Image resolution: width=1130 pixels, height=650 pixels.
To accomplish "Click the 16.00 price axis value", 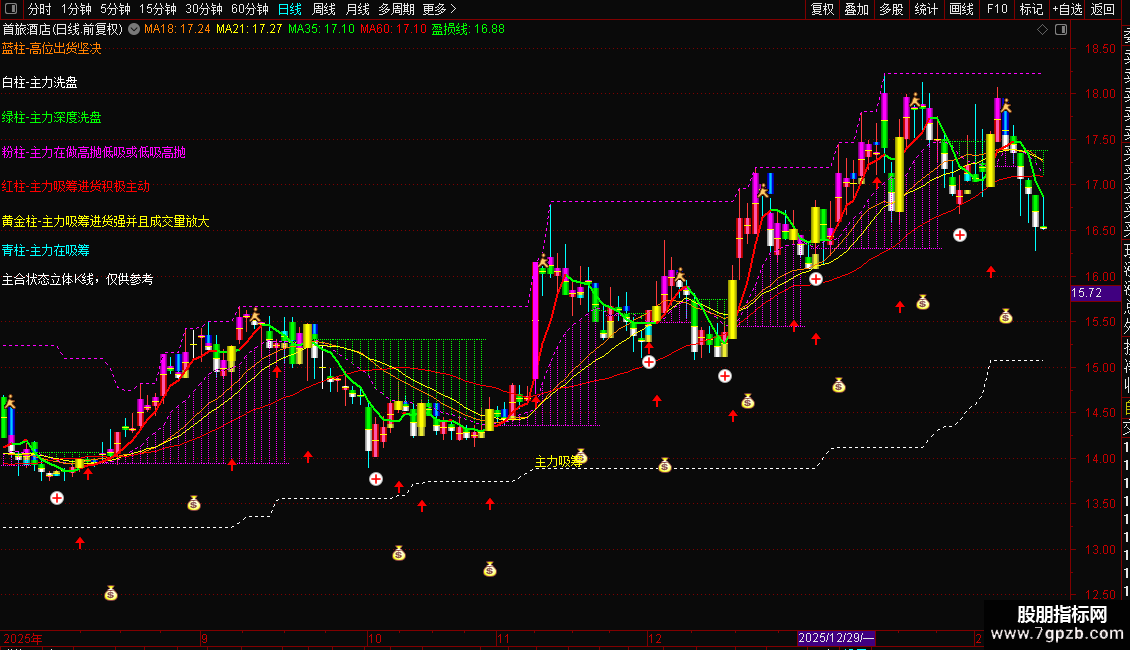I will (x=1100, y=277).
